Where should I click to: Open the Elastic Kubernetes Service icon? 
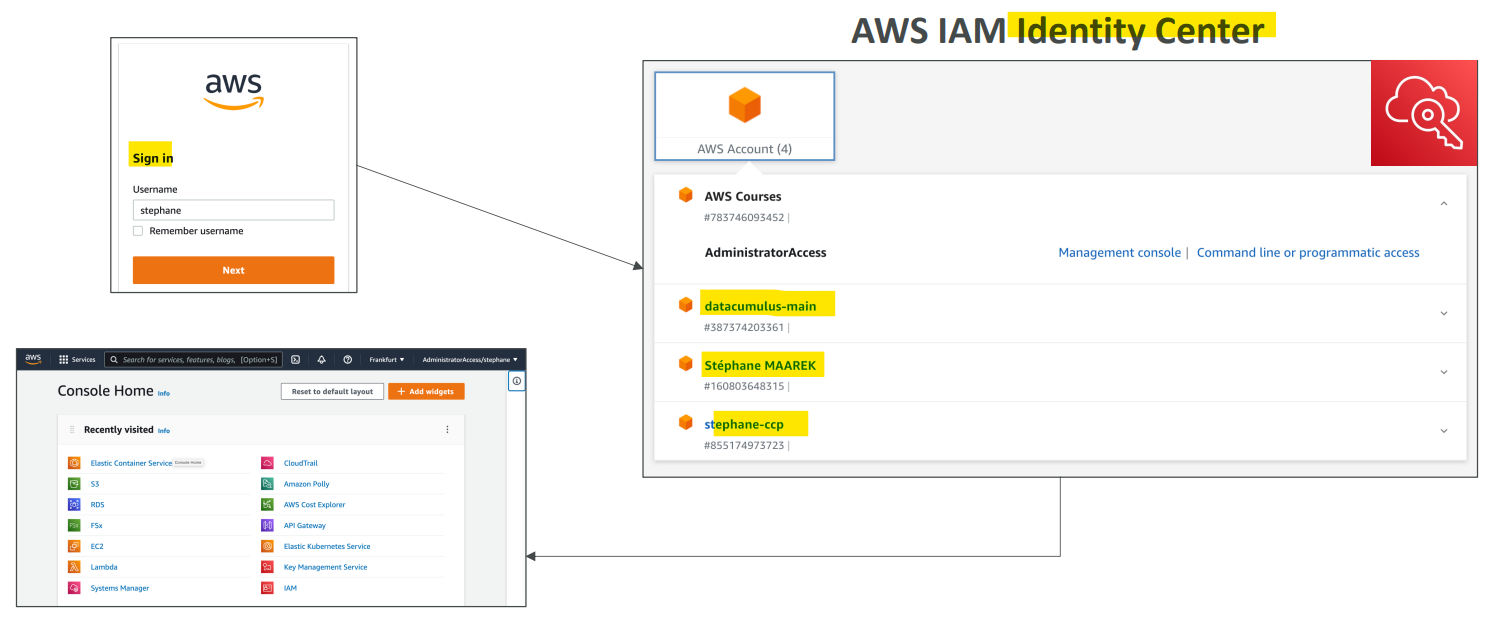click(267, 546)
